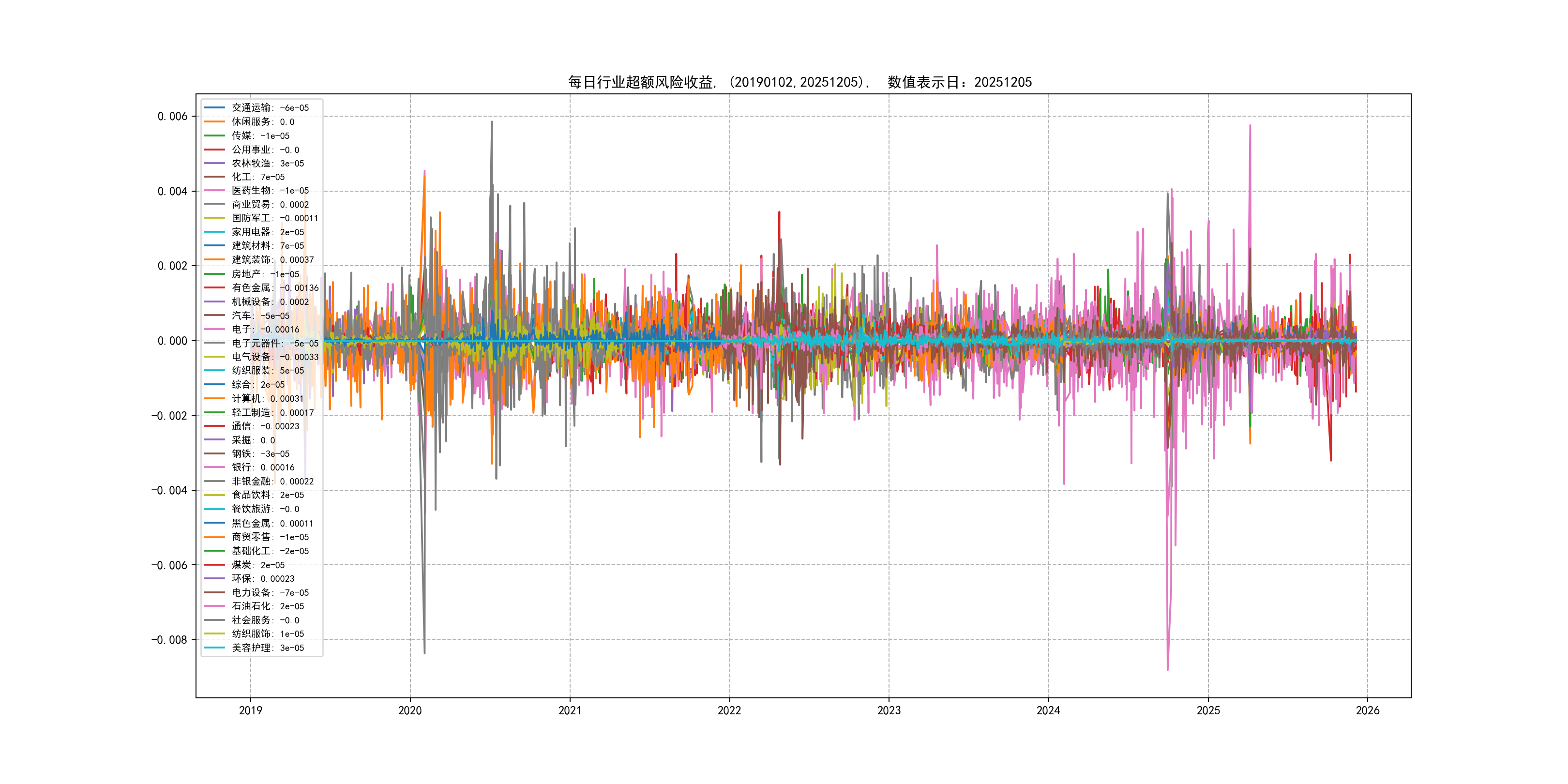This screenshot has height=784, width=1568.
Task: Click the 通信: -0.00023 legend label
Action: click(x=265, y=426)
